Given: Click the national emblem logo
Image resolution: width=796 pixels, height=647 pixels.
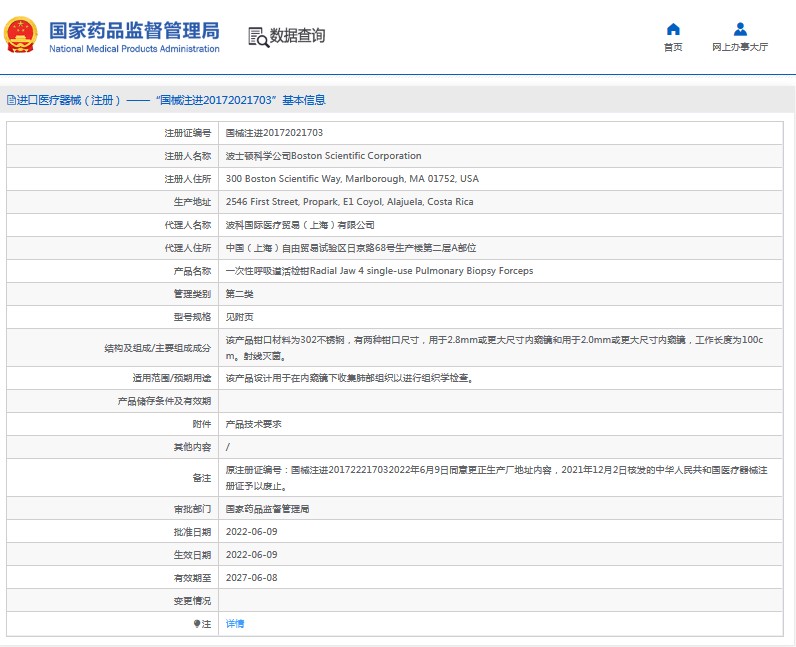Looking at the screenshot, I should pos(22,35).
